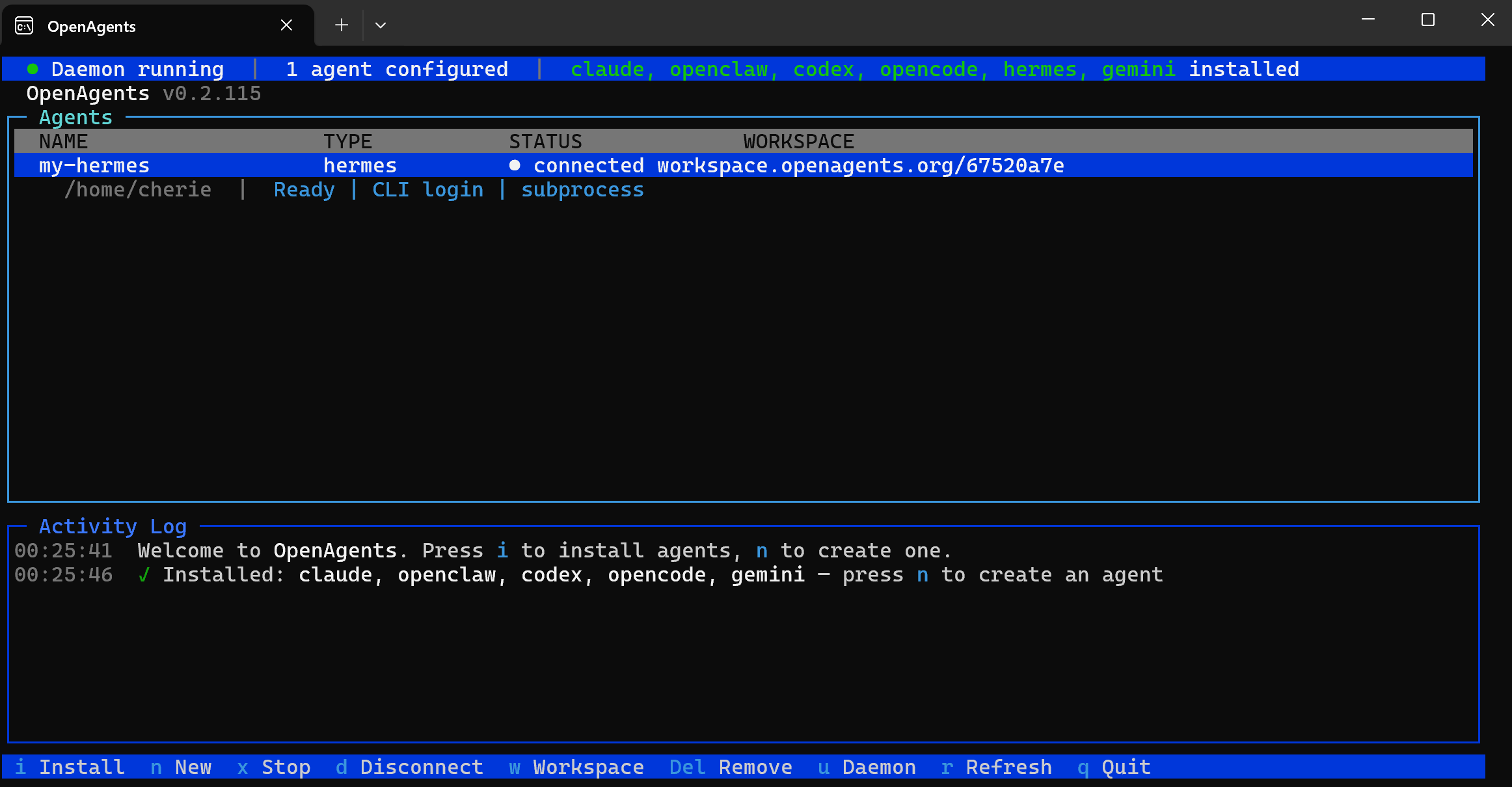1512x787 pixels.
Task: Click 'gemini' in the installed list header
Action: 1139,69
